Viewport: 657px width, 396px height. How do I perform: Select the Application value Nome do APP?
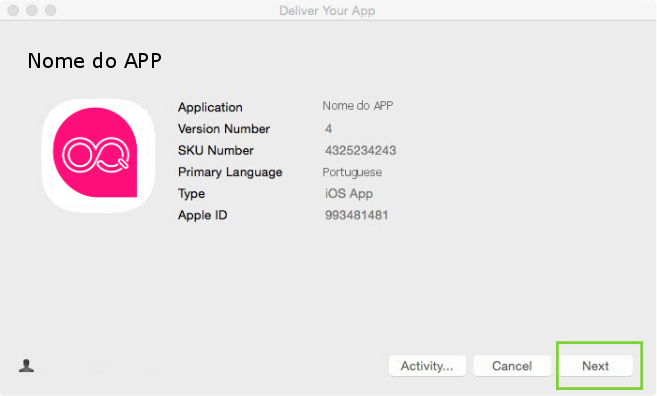357,106
